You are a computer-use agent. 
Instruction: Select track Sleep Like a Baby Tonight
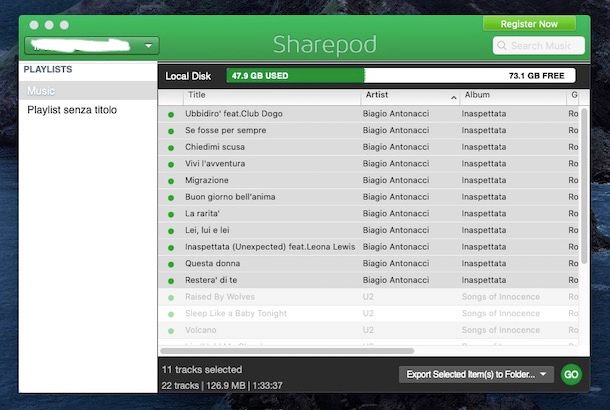click(368, 314)
